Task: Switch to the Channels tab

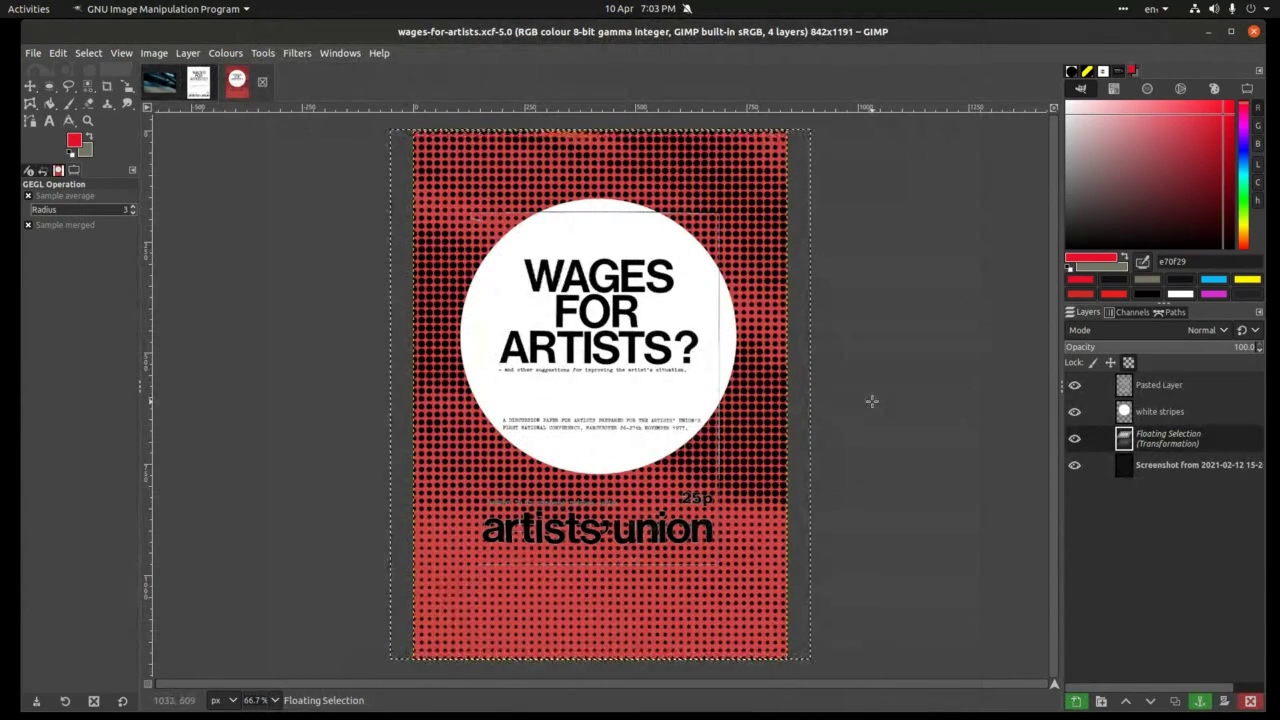Action: click(1127, 312)
